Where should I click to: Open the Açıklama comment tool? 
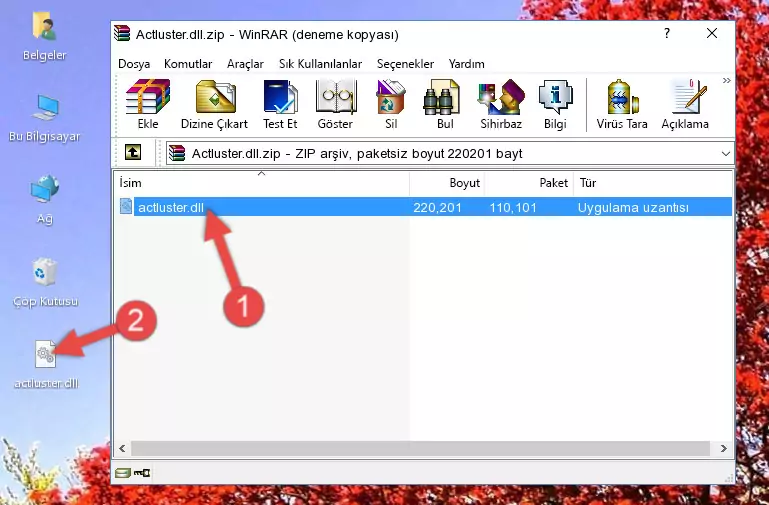[685, 104]
